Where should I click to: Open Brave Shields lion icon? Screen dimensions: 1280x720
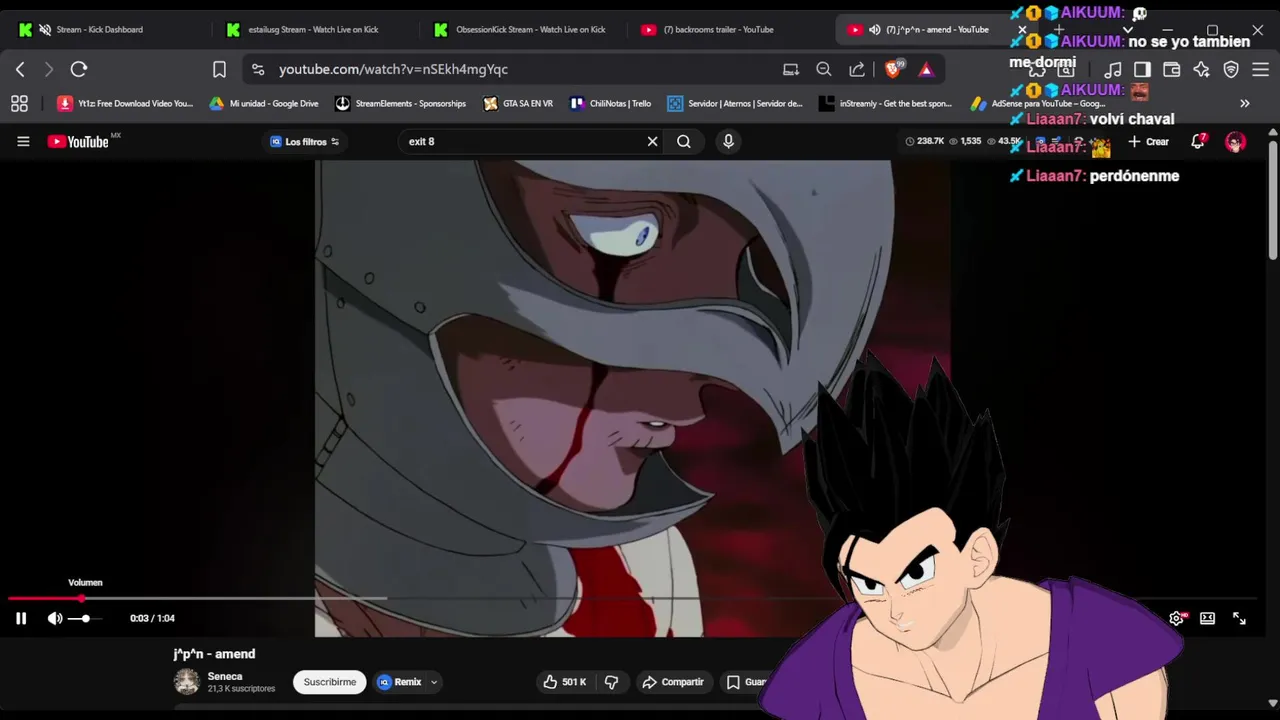[894, 69]
